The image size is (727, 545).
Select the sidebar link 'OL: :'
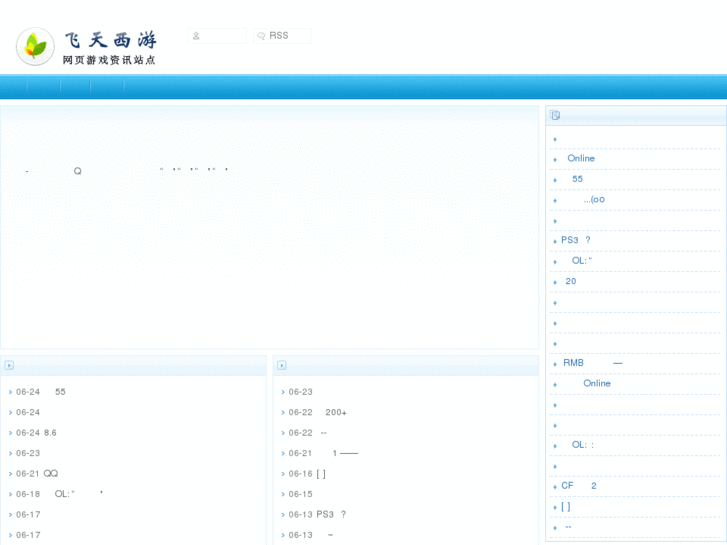(x=583, y=445)
